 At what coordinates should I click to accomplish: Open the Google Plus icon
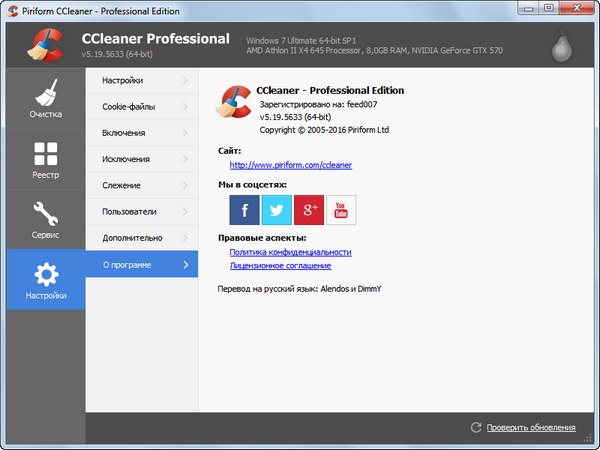click(308, 209)
